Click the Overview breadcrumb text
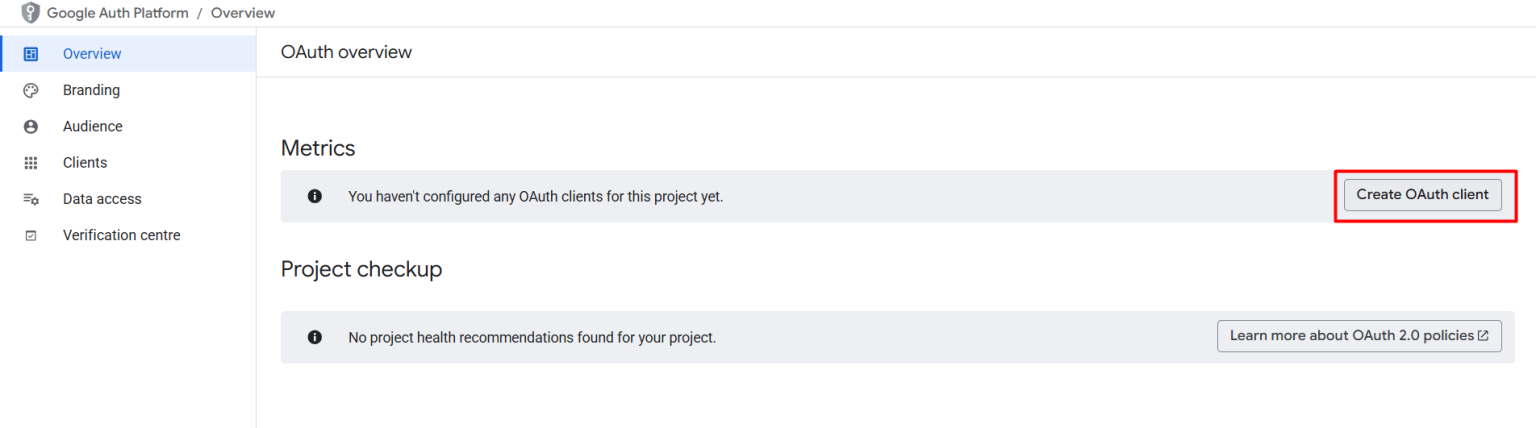 [x=243, y=13]
